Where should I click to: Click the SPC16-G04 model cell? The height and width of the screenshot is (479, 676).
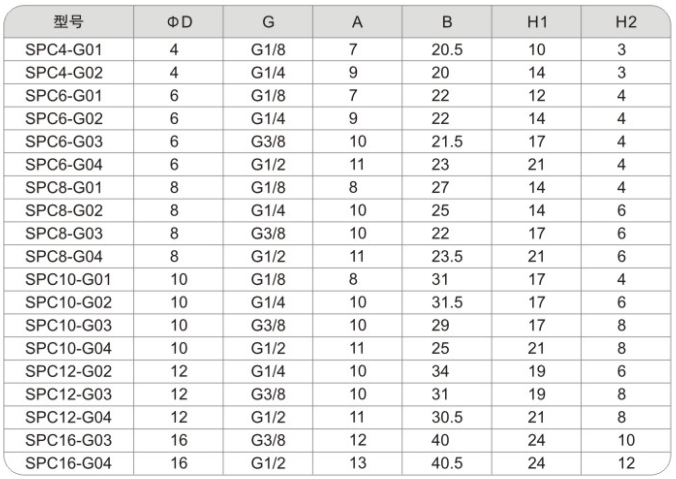point(69,463)
